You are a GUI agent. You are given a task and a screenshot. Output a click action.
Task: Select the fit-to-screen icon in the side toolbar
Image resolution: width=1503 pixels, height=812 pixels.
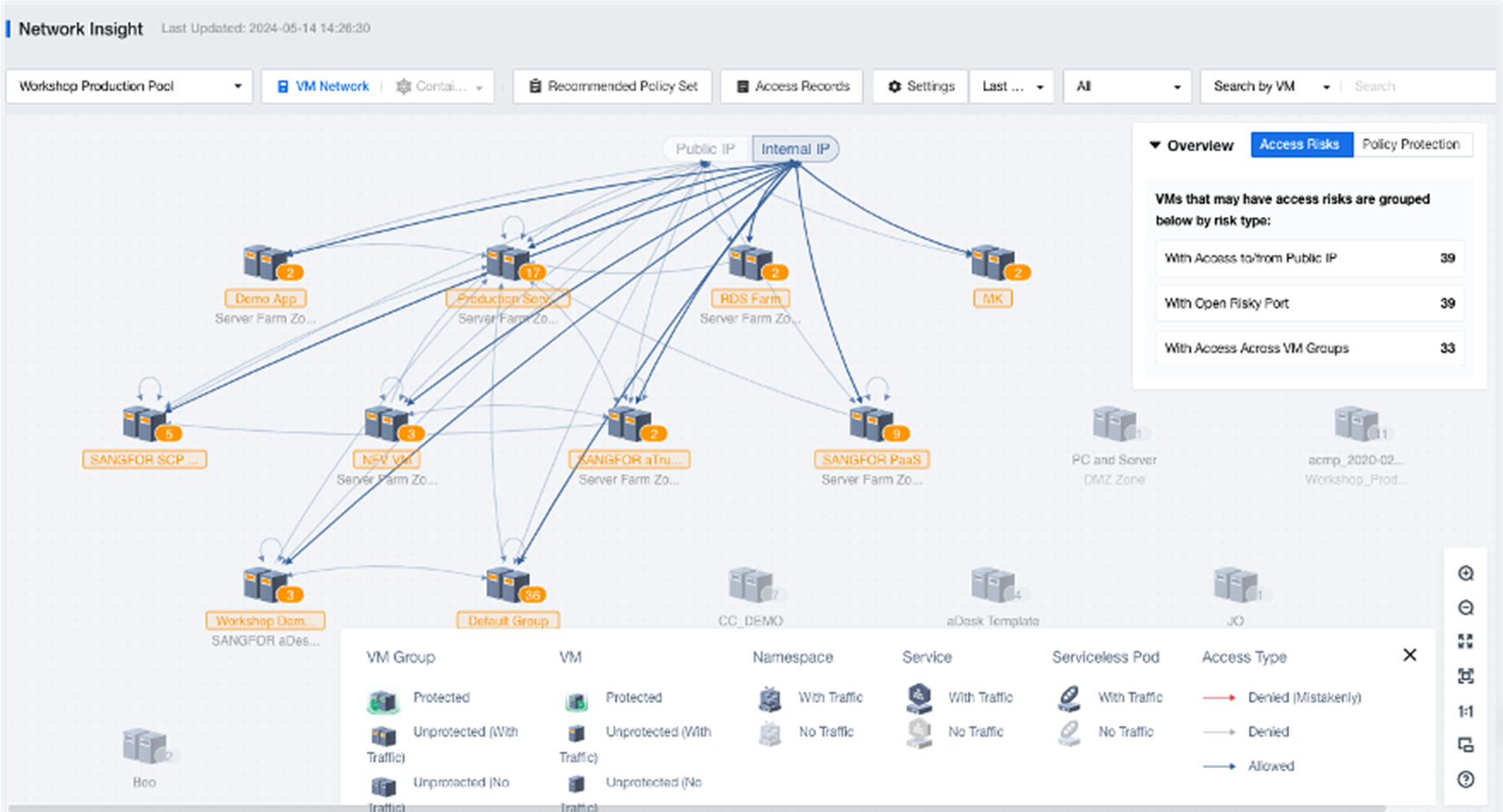[1466, 642]
